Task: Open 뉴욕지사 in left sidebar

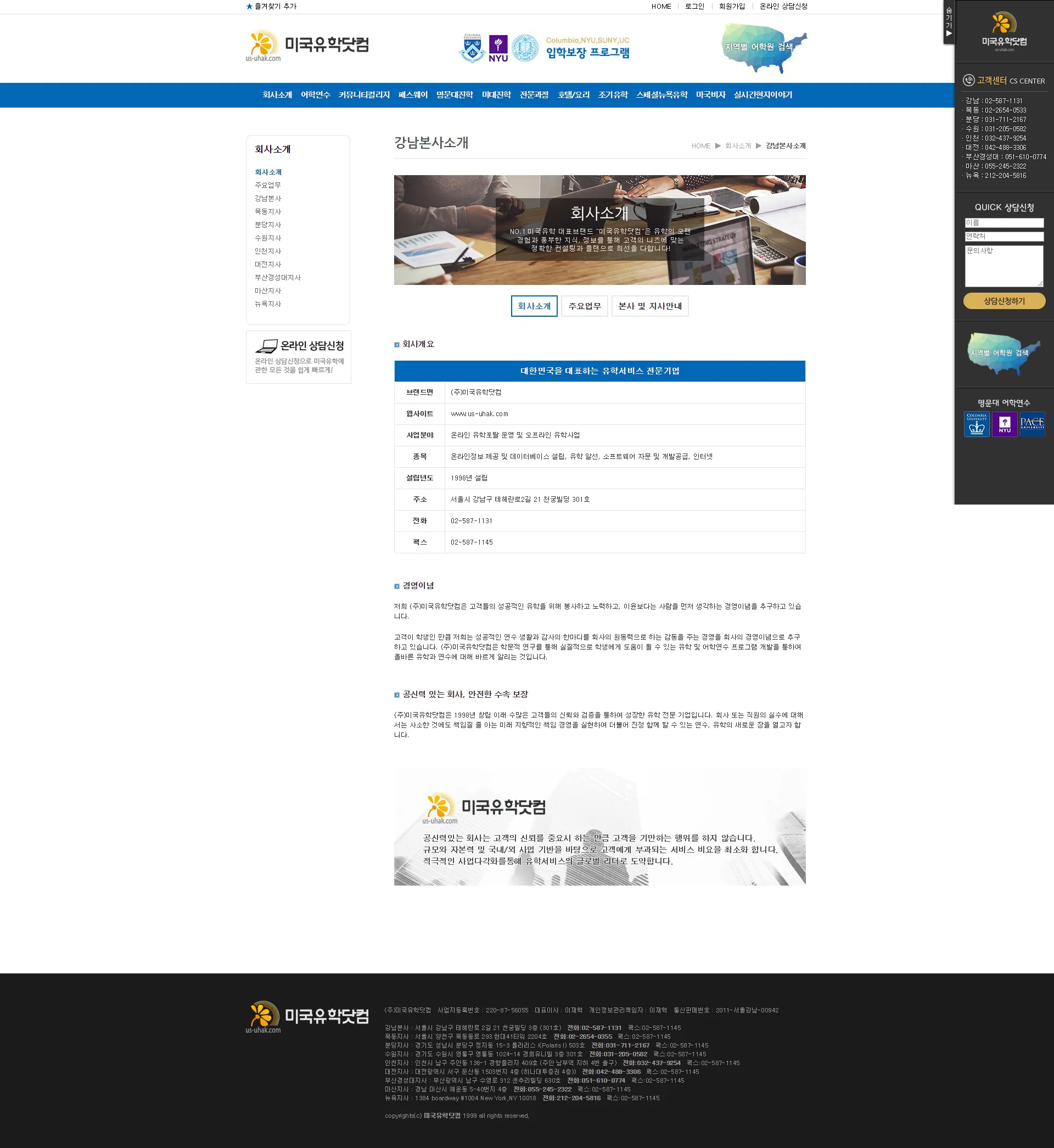Action: (x=267, y=304)
